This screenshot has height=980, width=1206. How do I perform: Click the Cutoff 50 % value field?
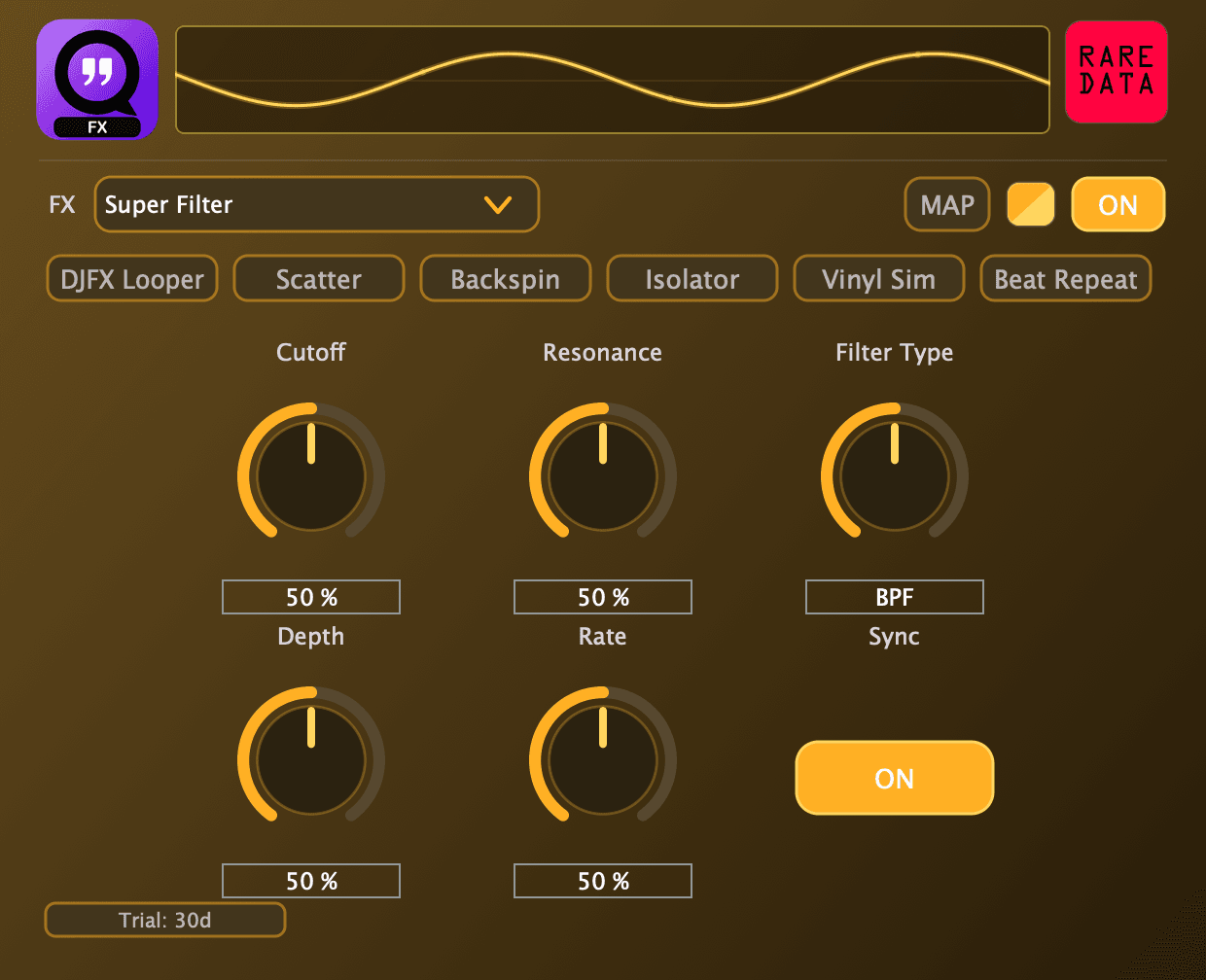coord(311,597)
